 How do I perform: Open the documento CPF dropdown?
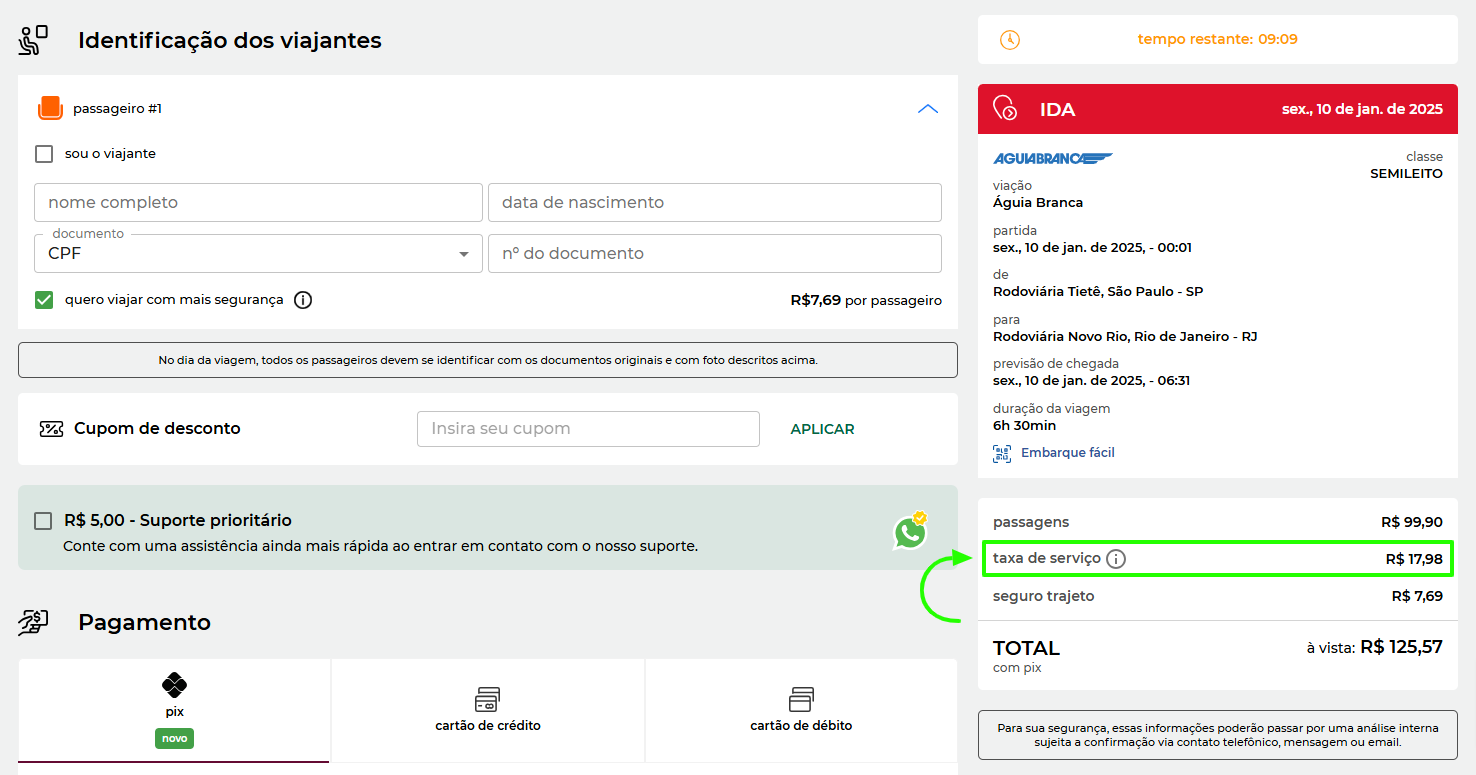point(462,253)
